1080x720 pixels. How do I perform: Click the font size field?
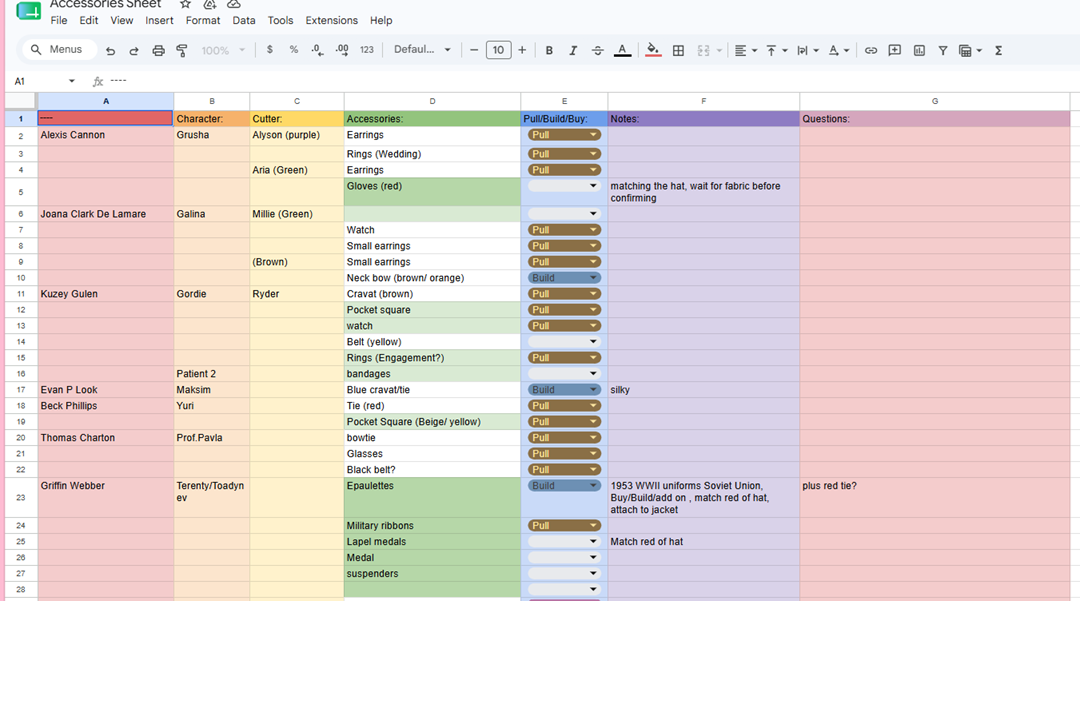498,50
